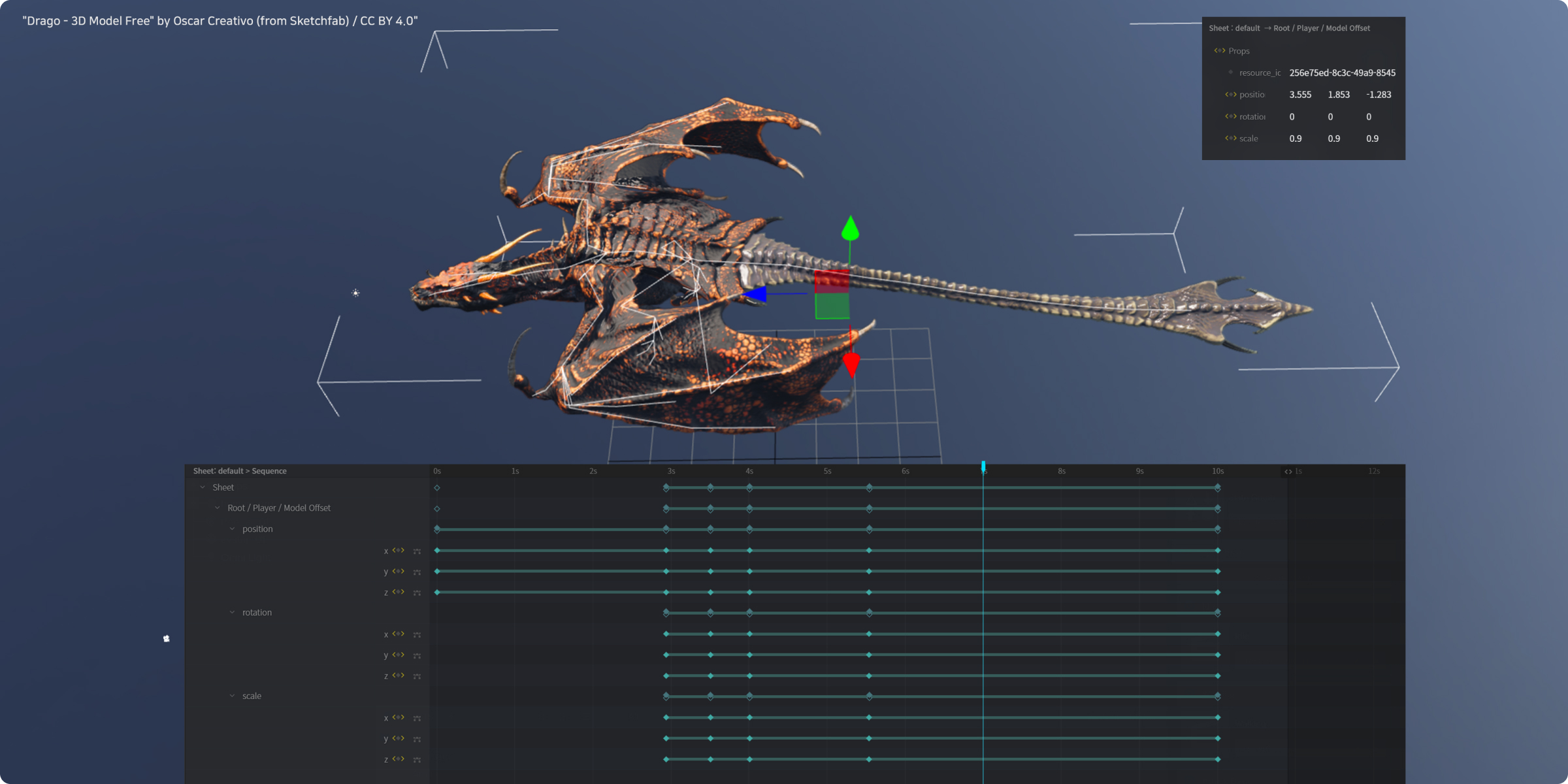Click keyframe navigator icon for position x track
Image resolution: width=1568 pixels, height=784 pixels.
398,550
